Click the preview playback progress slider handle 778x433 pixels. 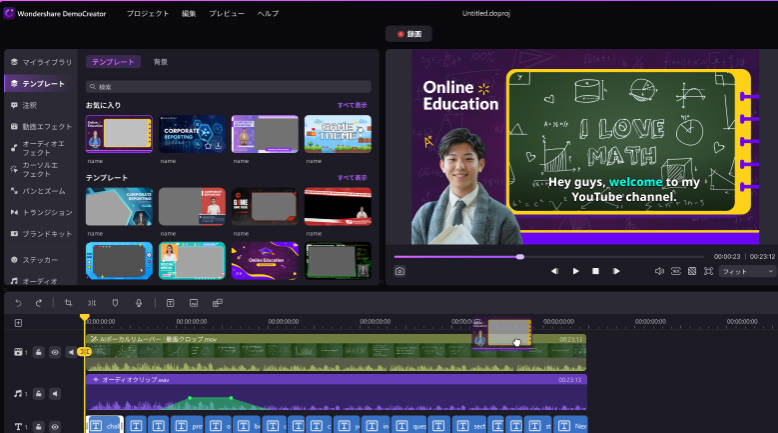520,256
